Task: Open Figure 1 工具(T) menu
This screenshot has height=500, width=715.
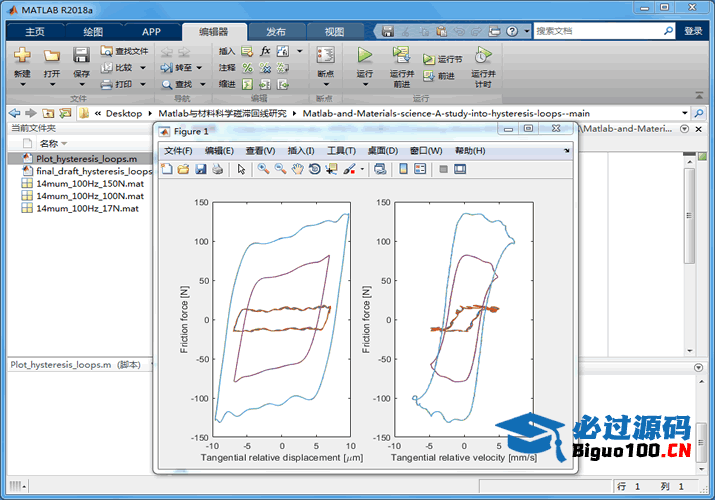Action: coord(341,150)
